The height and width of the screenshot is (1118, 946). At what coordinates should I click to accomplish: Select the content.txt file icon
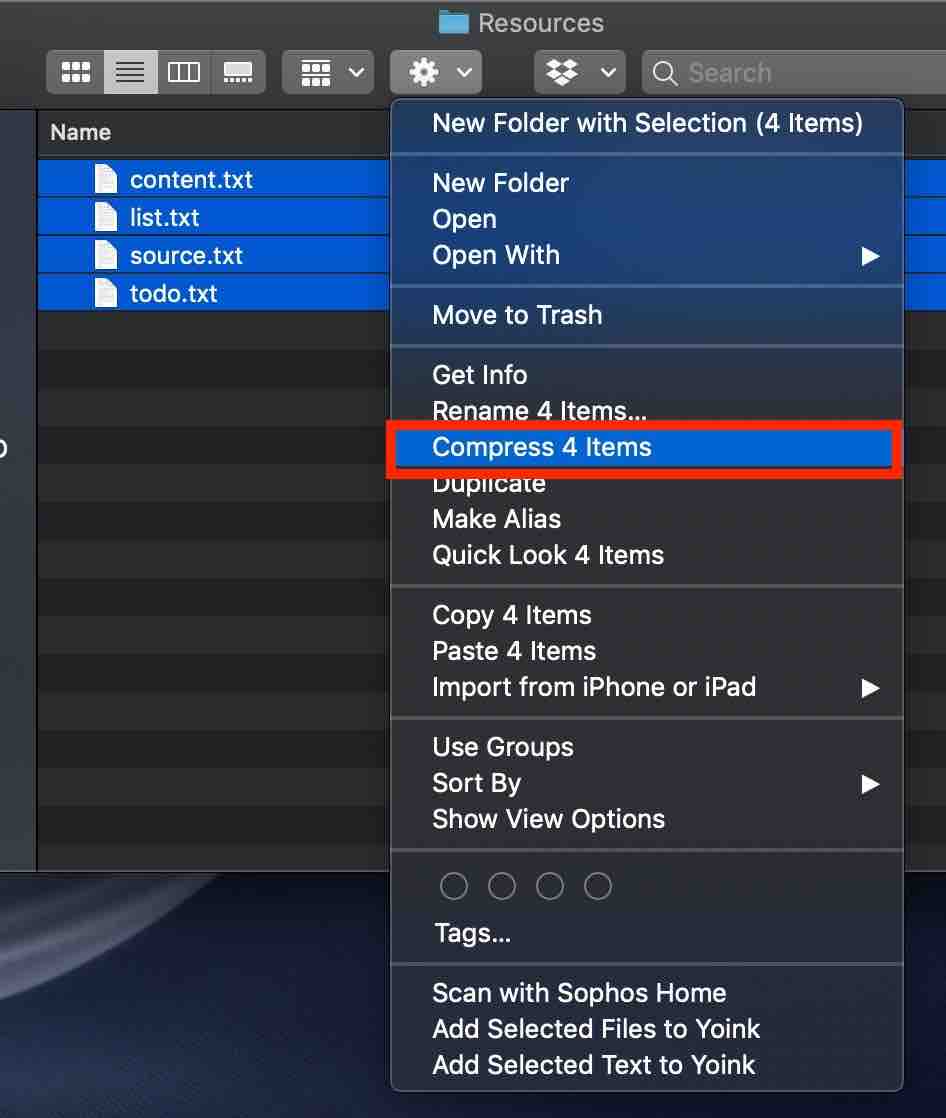(106, 179)
